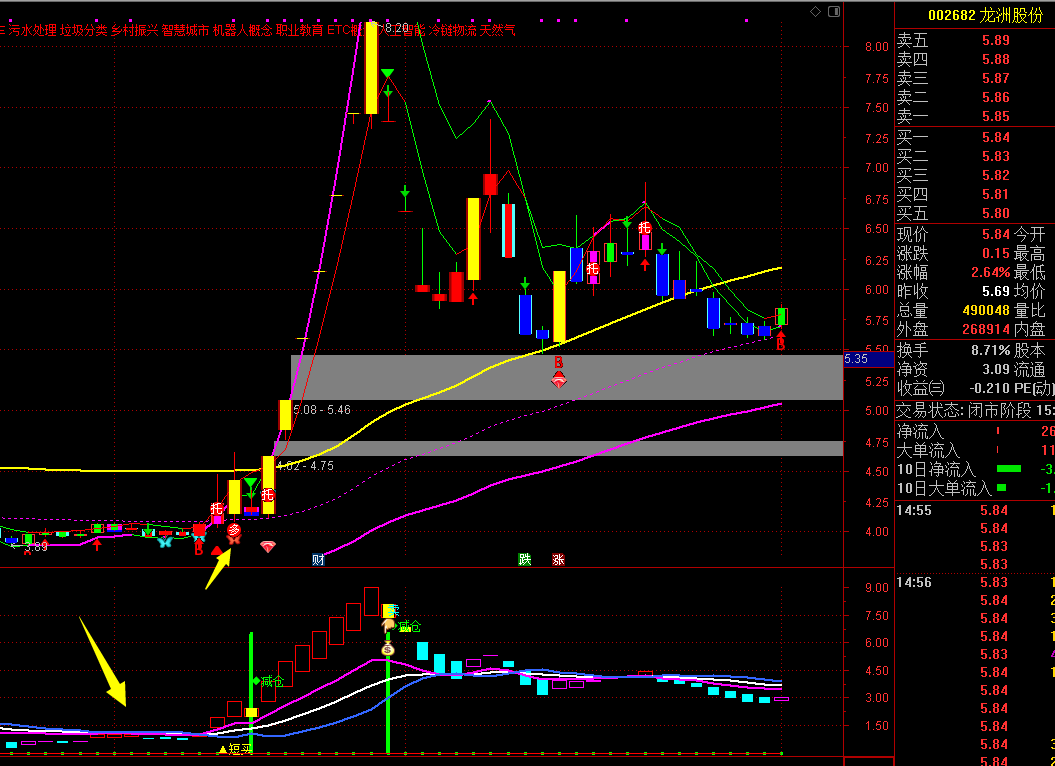The image size is (1055, 766).
Task: Select the 卖四 5.88 ask row
Action: pyautogui.click(x=975, y=59)
